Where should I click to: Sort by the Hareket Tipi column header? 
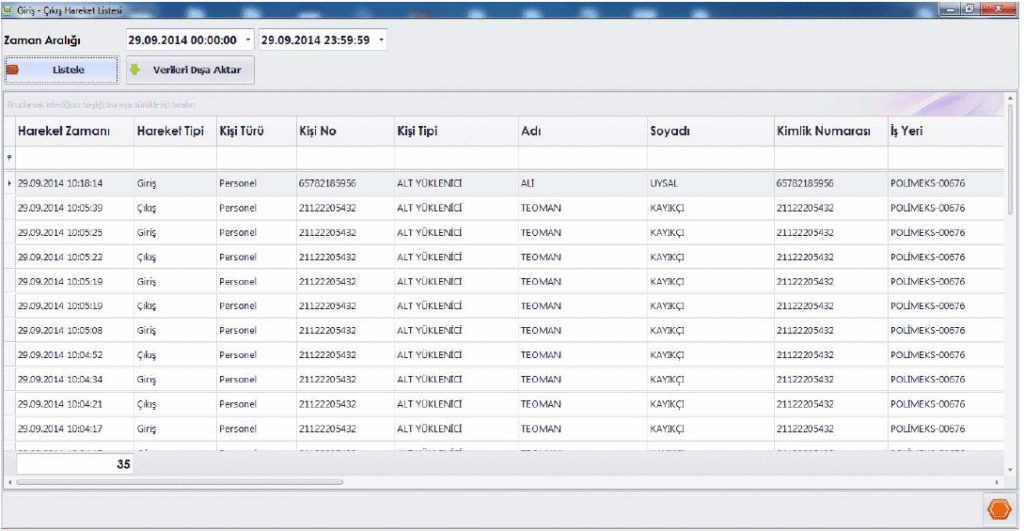coord(170,131)
